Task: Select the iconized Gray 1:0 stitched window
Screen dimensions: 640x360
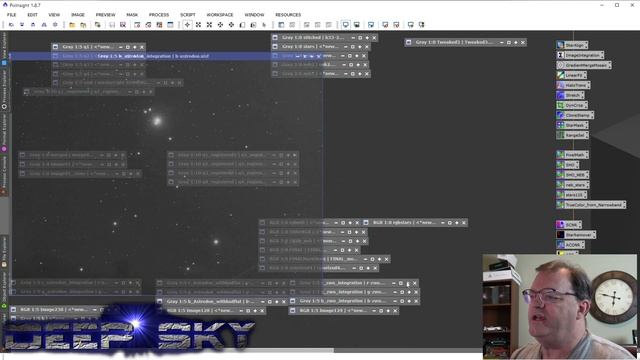Action: pyautogui.click(x=324, y=38)
